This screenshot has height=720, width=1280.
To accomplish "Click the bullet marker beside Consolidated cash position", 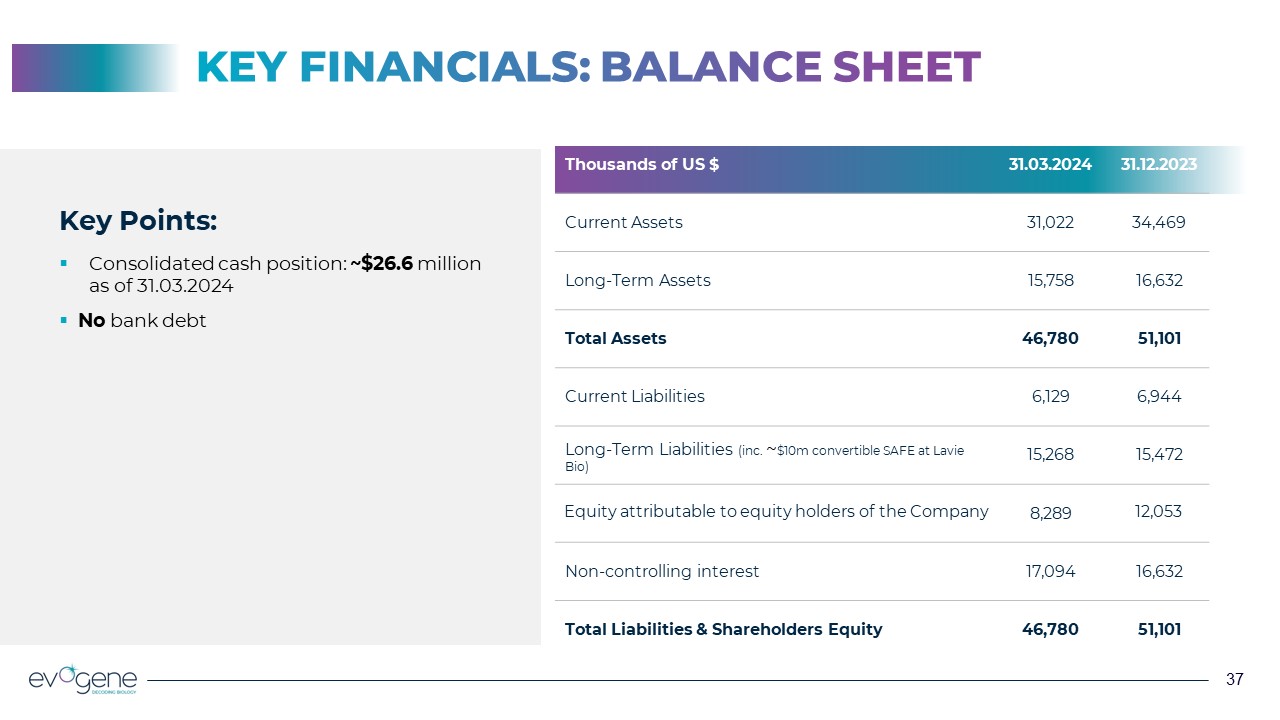I will pyautogui.click(x=64, y=264).
